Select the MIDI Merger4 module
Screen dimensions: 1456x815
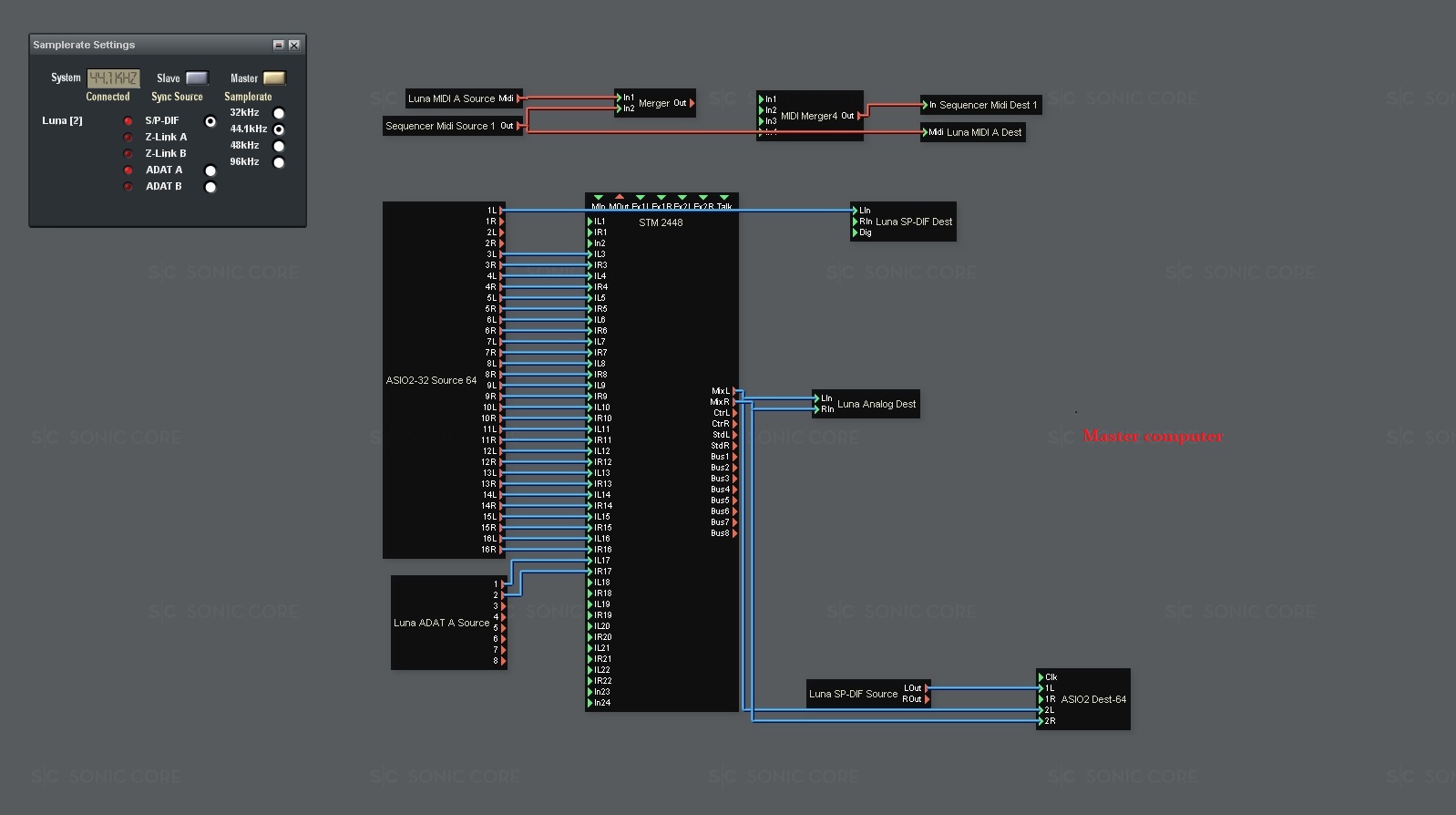[810, 116]
